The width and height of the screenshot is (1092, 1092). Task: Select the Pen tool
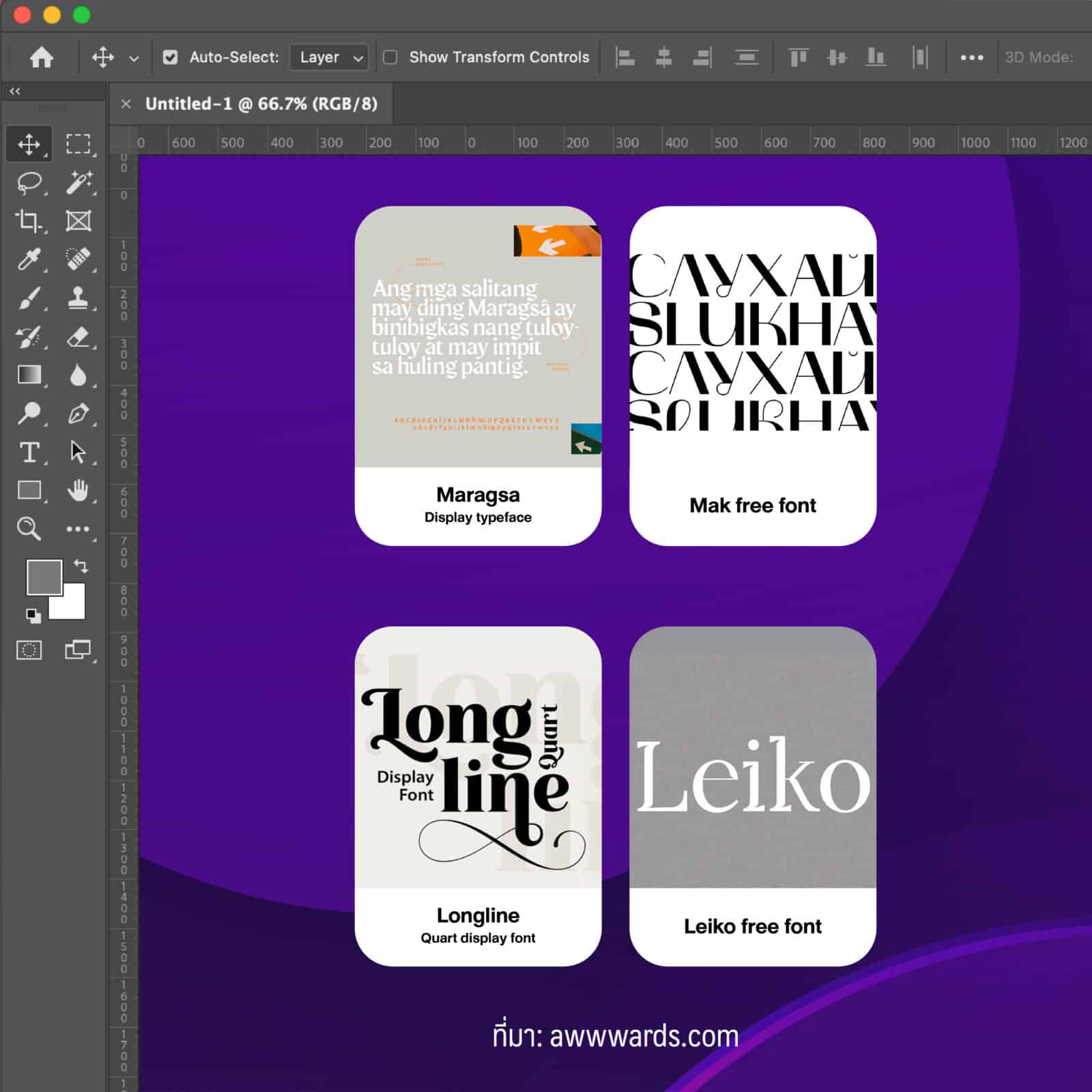click(78, 414)
